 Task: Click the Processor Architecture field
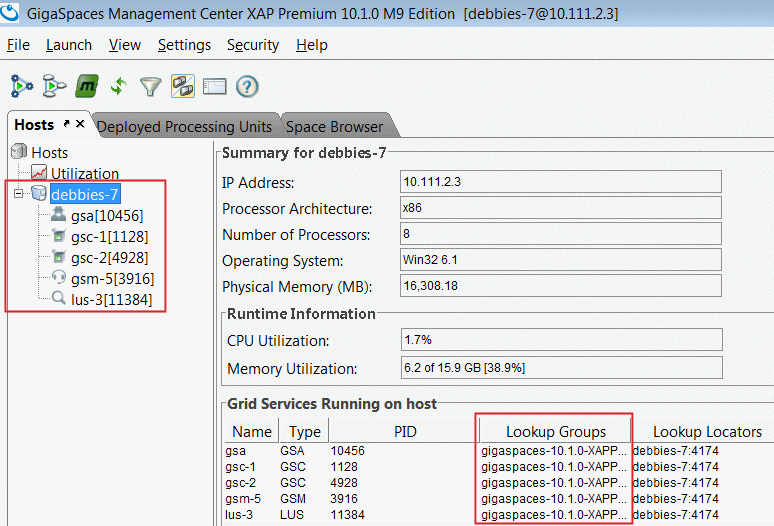pyautogui.click(x=561, y=208)
